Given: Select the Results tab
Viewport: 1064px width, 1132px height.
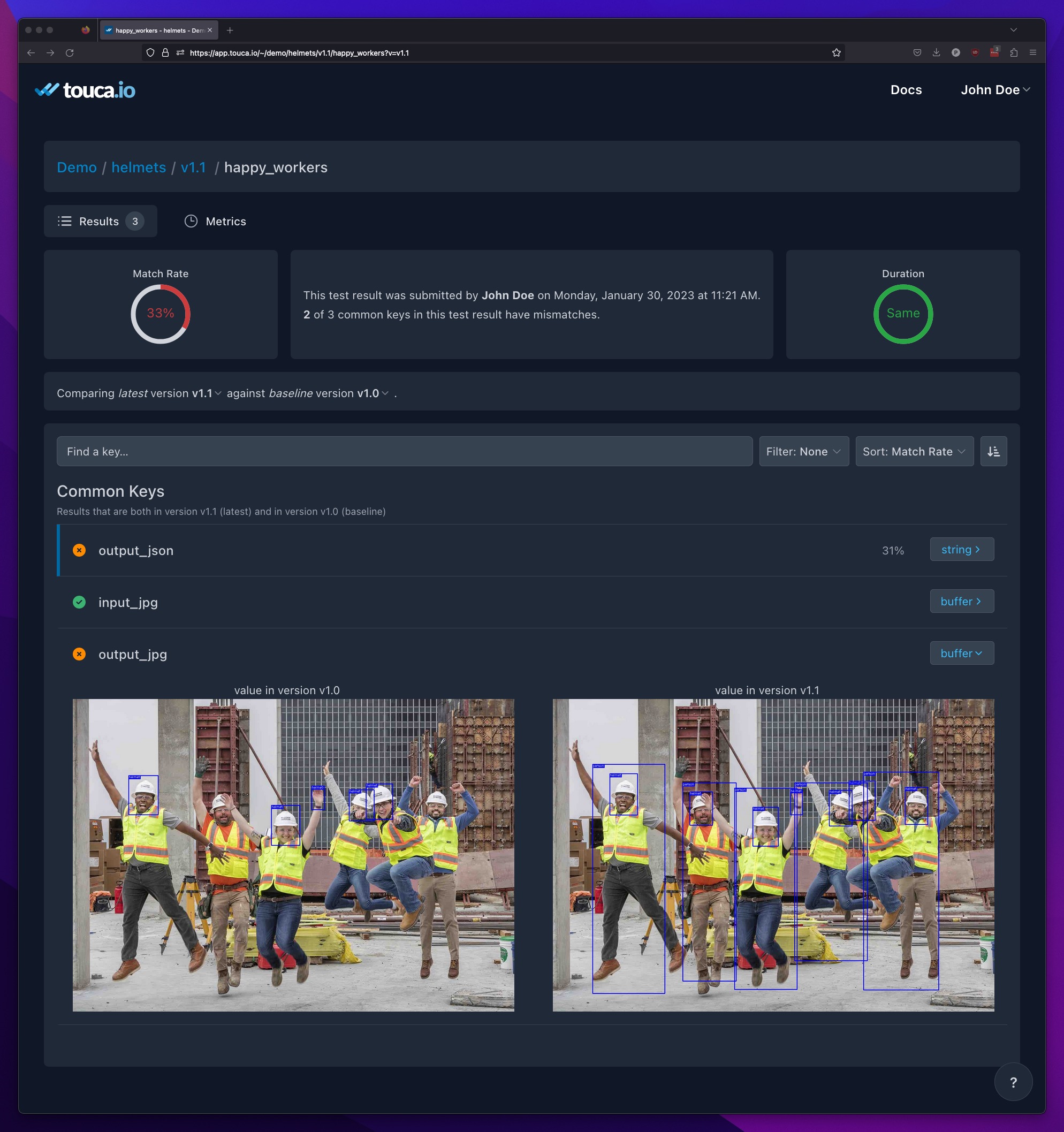Looking at the screenshot, I should 100,222.
